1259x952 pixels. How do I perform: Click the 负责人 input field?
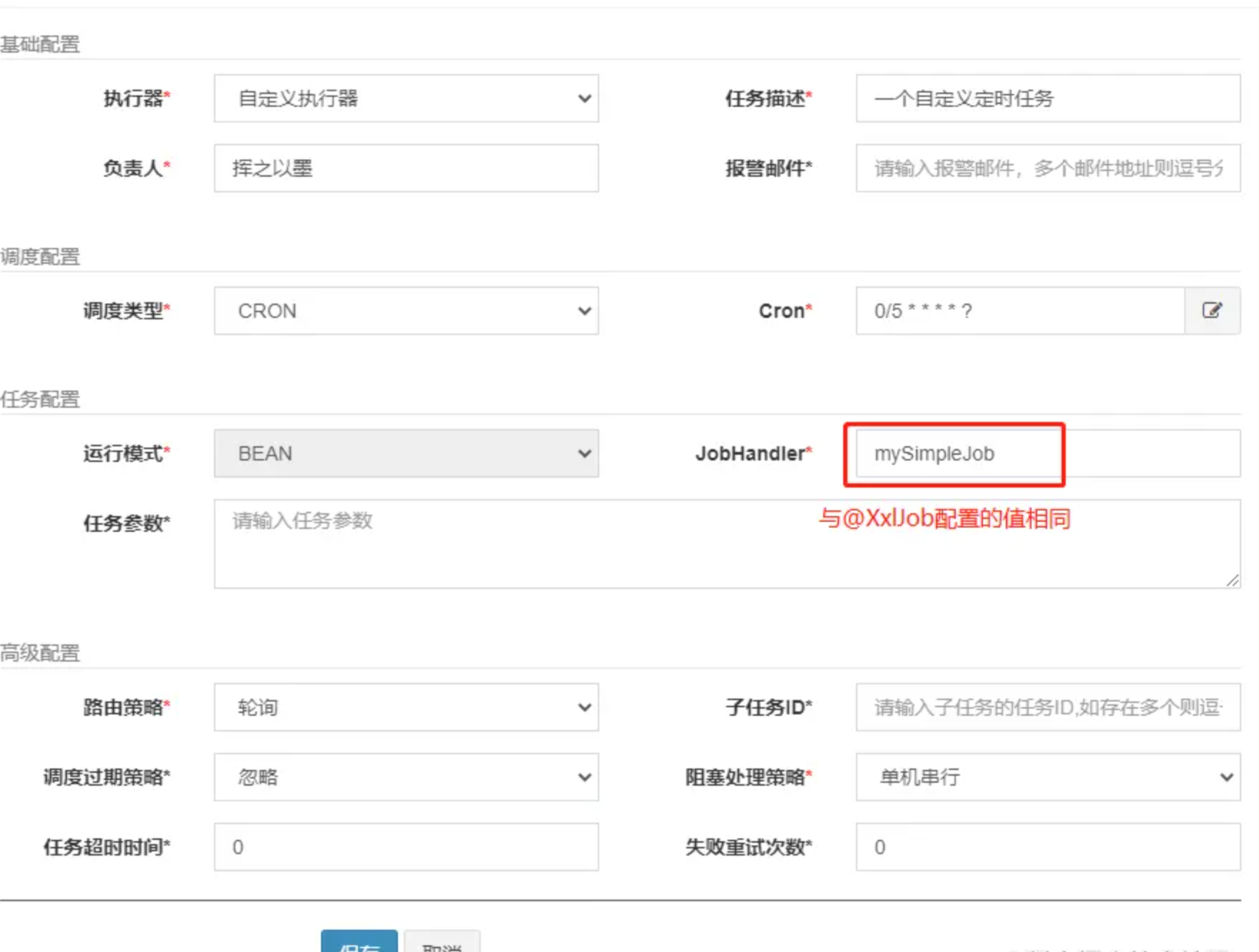click(x=406, y=168)
